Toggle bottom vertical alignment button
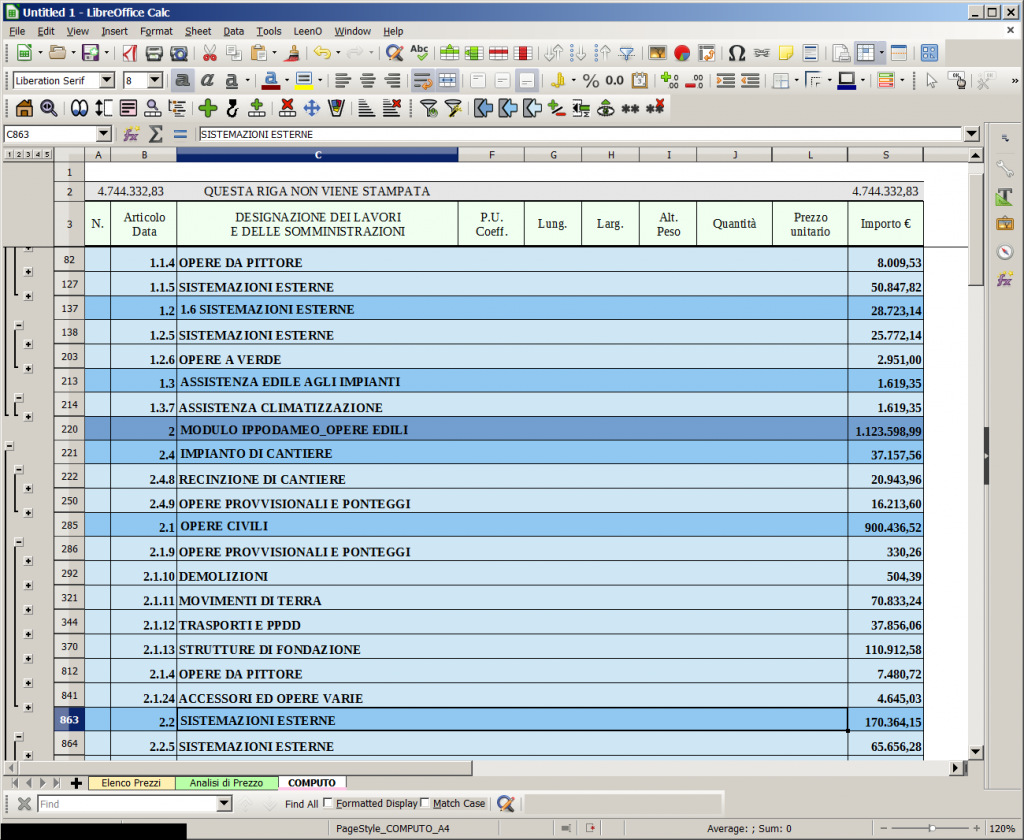This screenshot has height=840, width=1024. (x=527, y=80)
